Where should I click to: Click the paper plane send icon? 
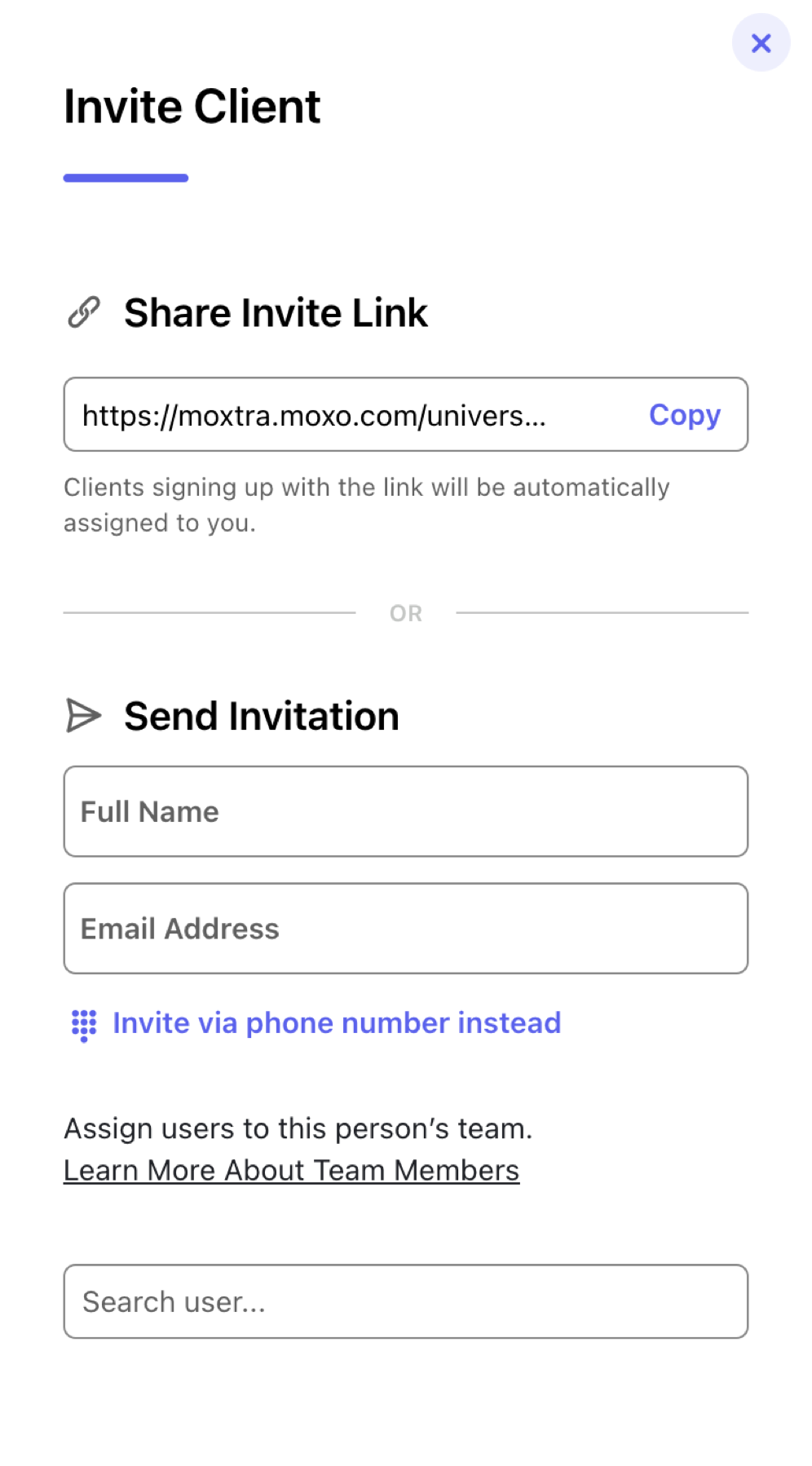(83, 716)
